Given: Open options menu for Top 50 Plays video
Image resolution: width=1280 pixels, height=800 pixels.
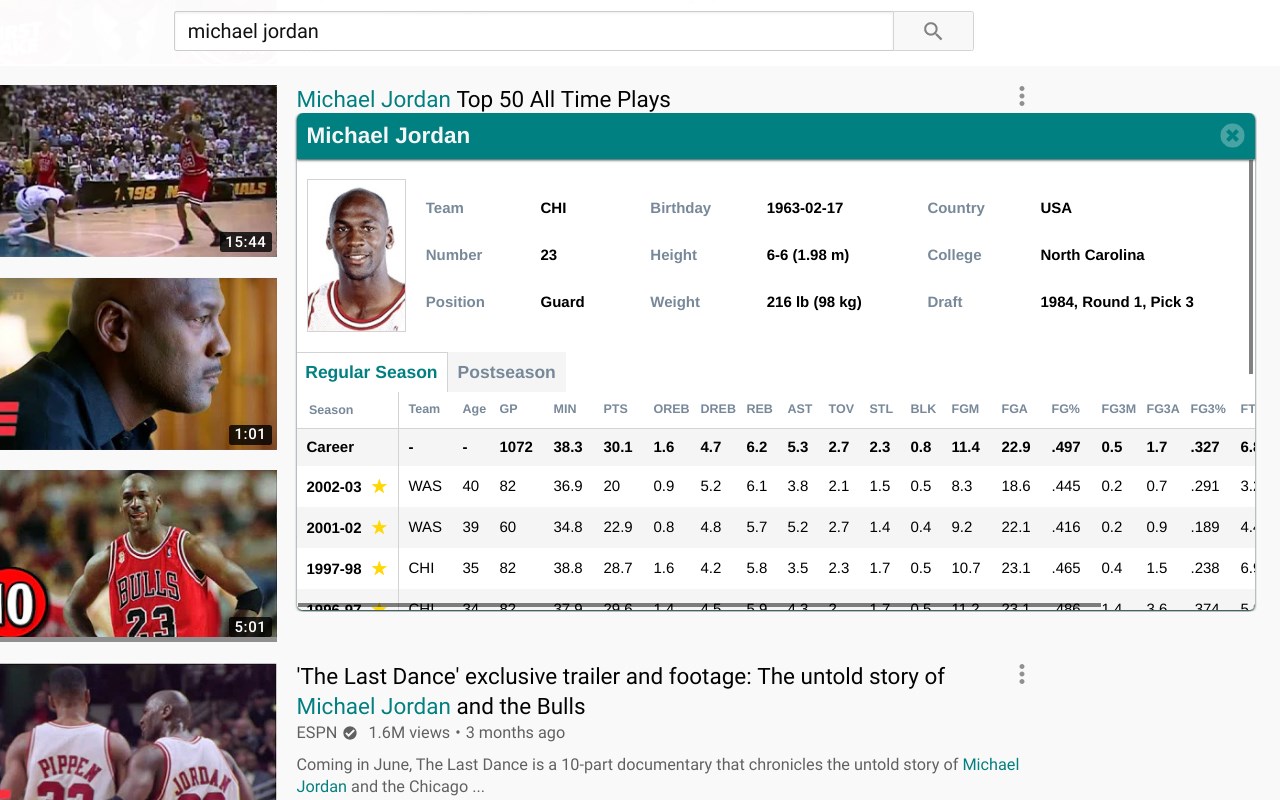Looking at the screenshot, I should [1021, 96].
